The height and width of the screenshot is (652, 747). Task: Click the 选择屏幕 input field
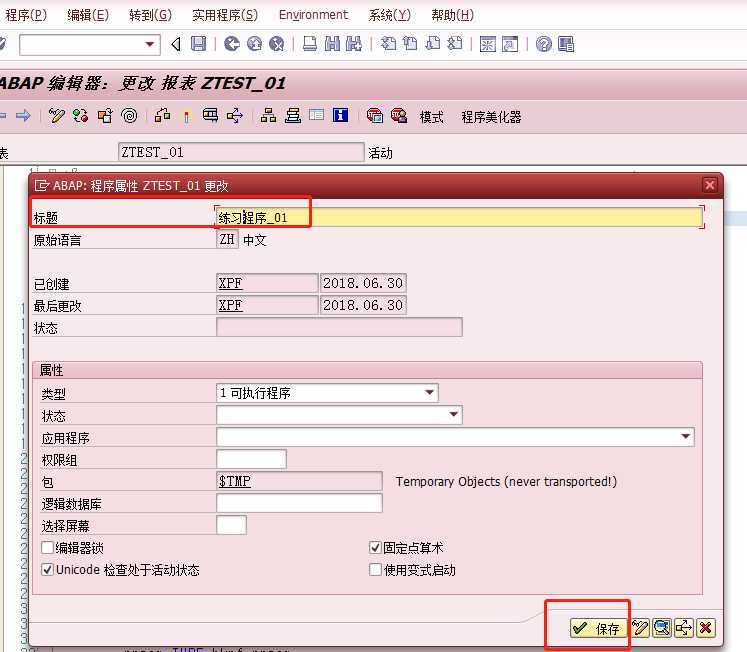[x=232, y=525]
